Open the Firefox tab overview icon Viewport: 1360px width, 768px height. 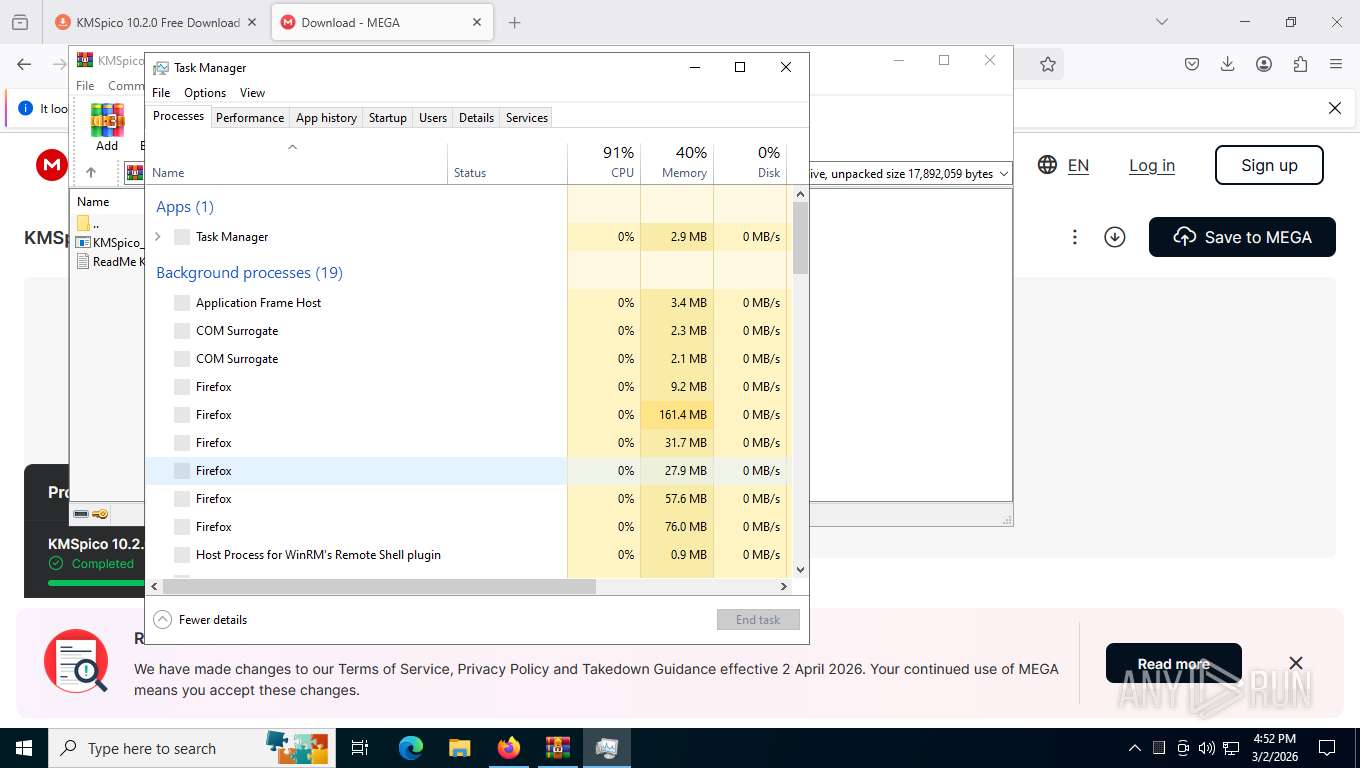pyautogui.click(x=20, y=22)
